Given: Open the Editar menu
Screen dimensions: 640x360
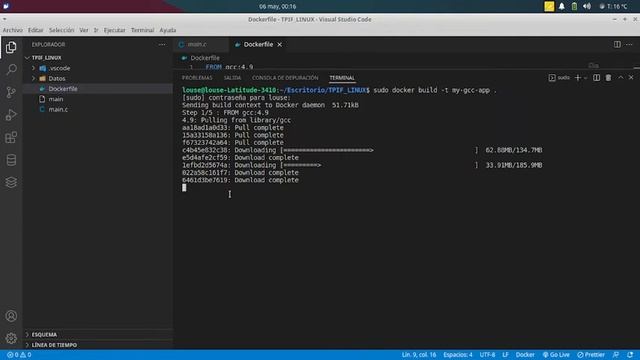Looking at the screenshot, I should 36,30.
